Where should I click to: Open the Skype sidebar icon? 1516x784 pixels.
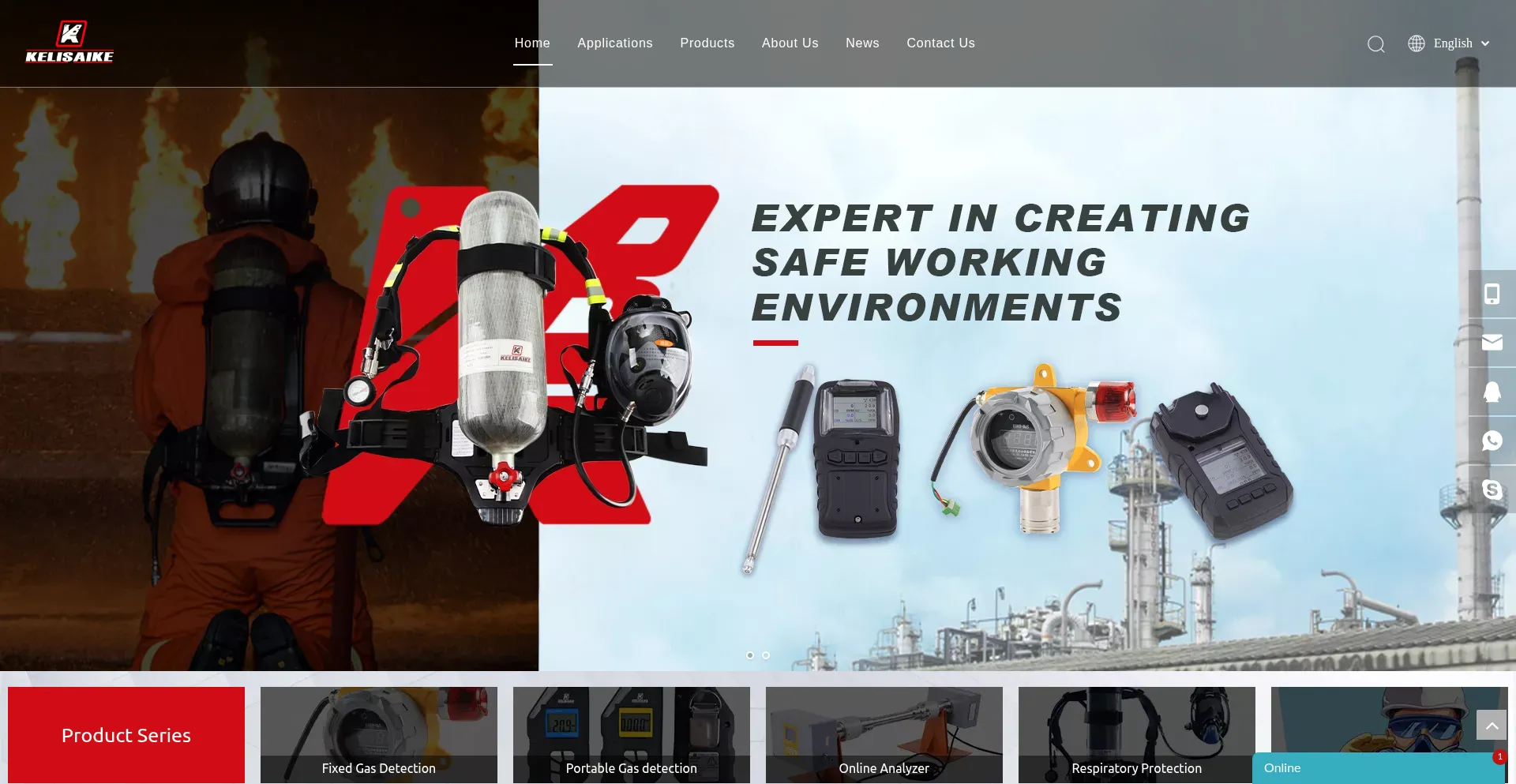(1492, 490)
